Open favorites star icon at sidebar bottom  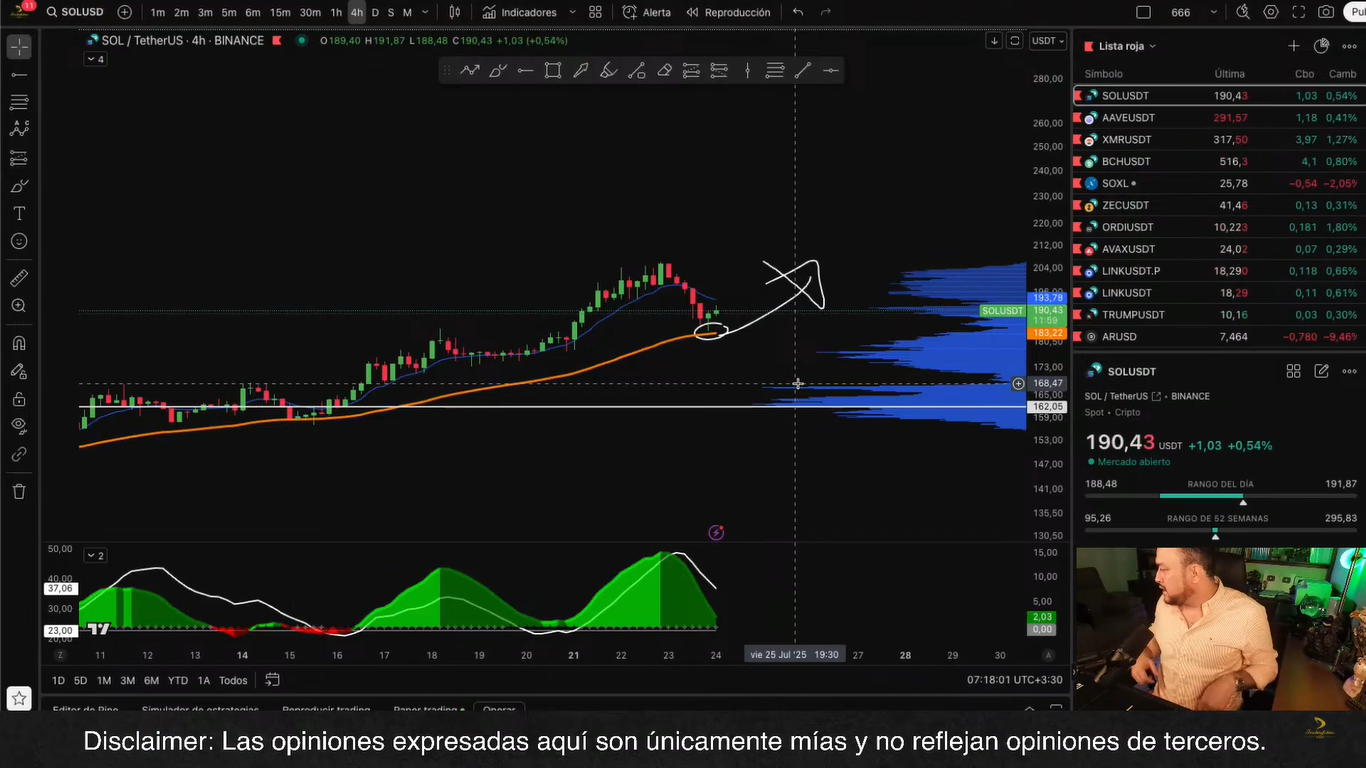pos(19,697)
